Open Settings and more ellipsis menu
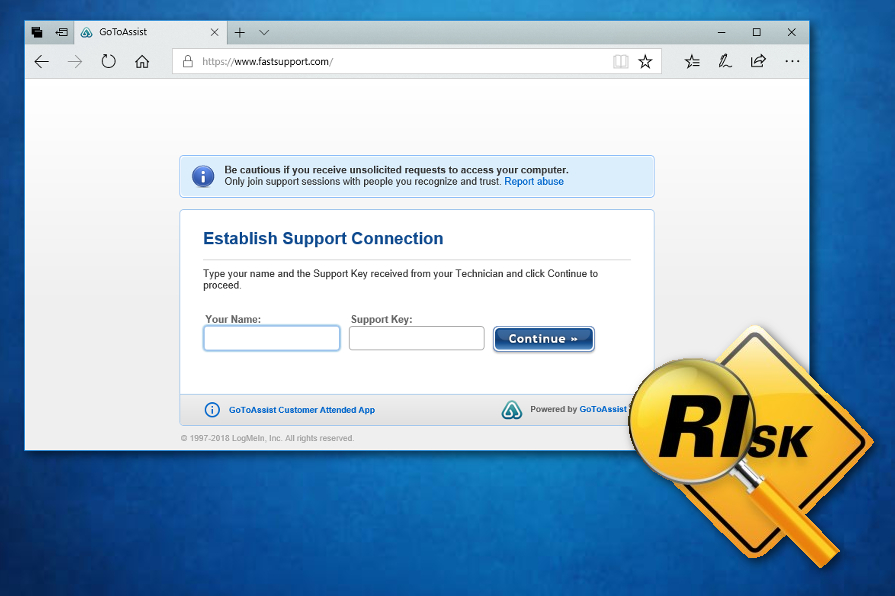Viewport: 895px width, 596px height. 792,61
